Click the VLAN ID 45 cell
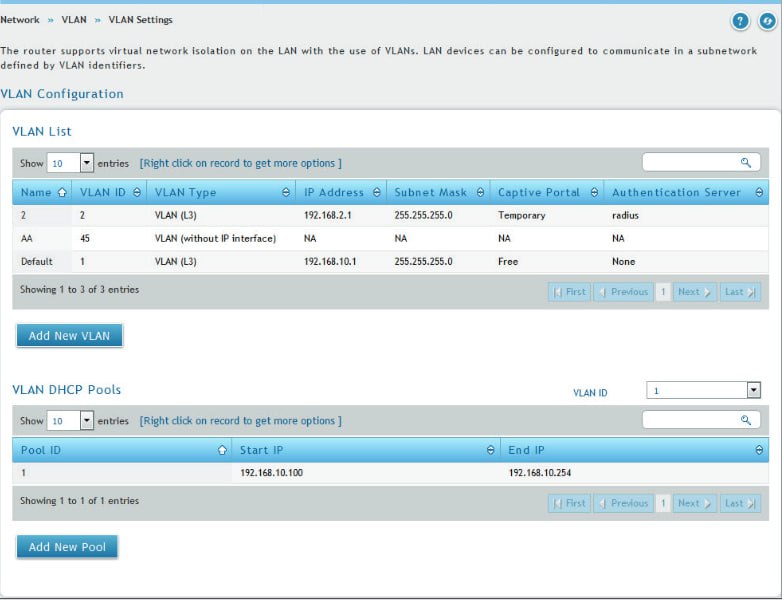Viewport: 782px width, 600px height. (85, 238)
